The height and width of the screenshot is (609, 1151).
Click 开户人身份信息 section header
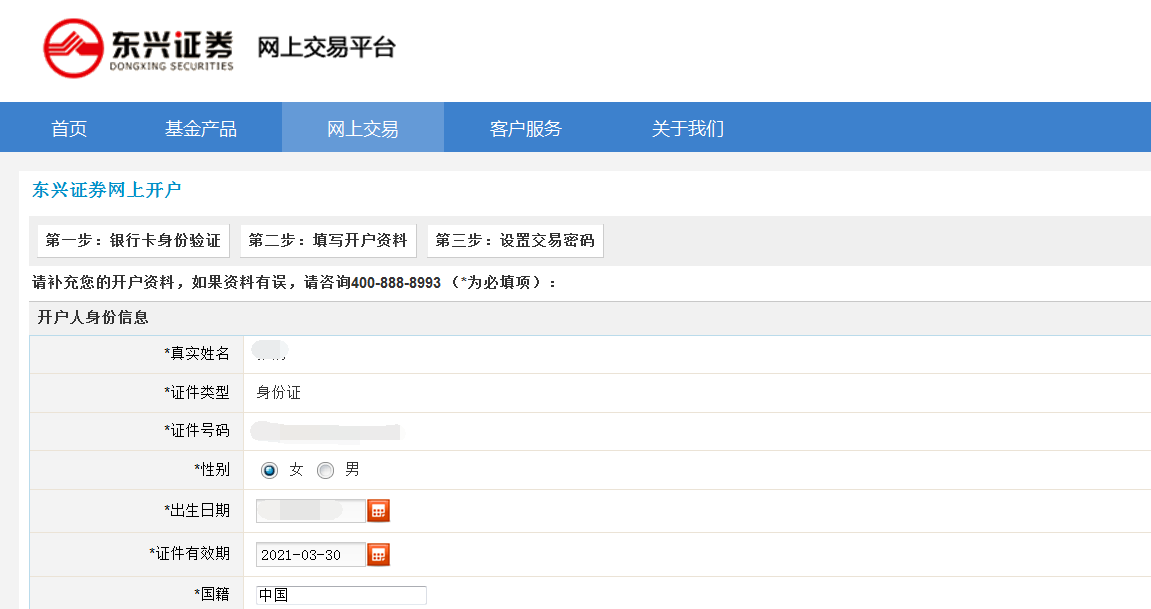[93, 317]
